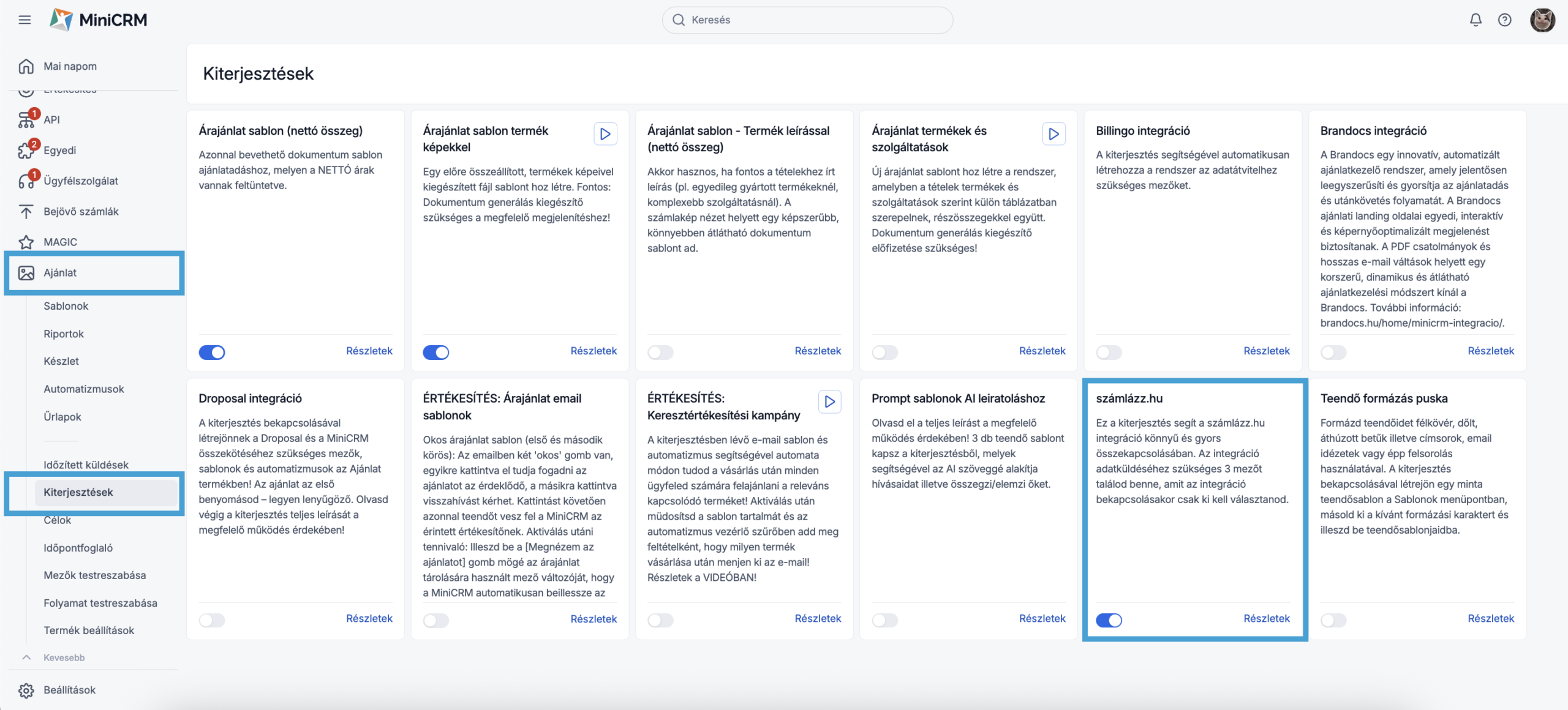Disable Árajánlat sablon (nettó összeg) toggle
Image resolution: width=1568 pixels, height=710 pixels.
click(212, 352)
